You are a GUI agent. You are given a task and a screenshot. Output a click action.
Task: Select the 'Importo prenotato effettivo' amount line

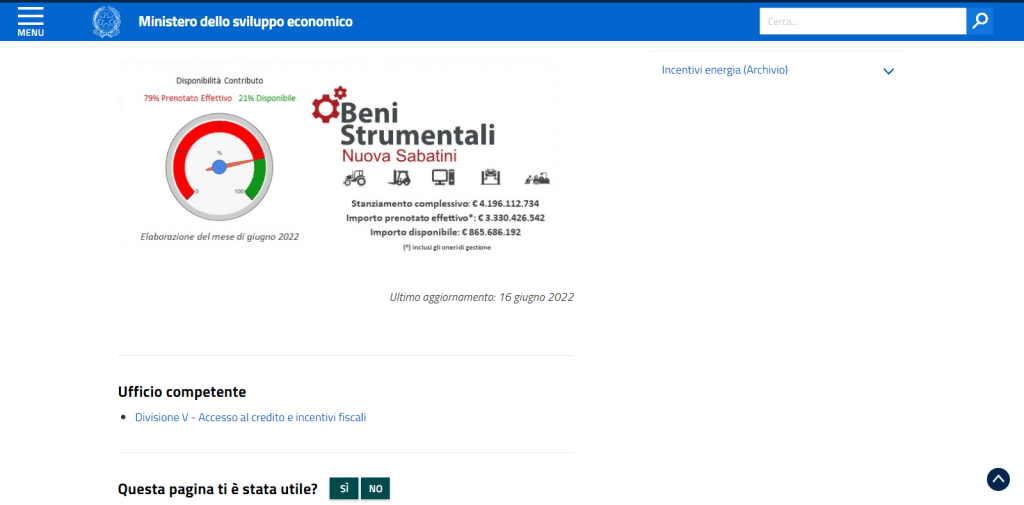tap(445, 218)
